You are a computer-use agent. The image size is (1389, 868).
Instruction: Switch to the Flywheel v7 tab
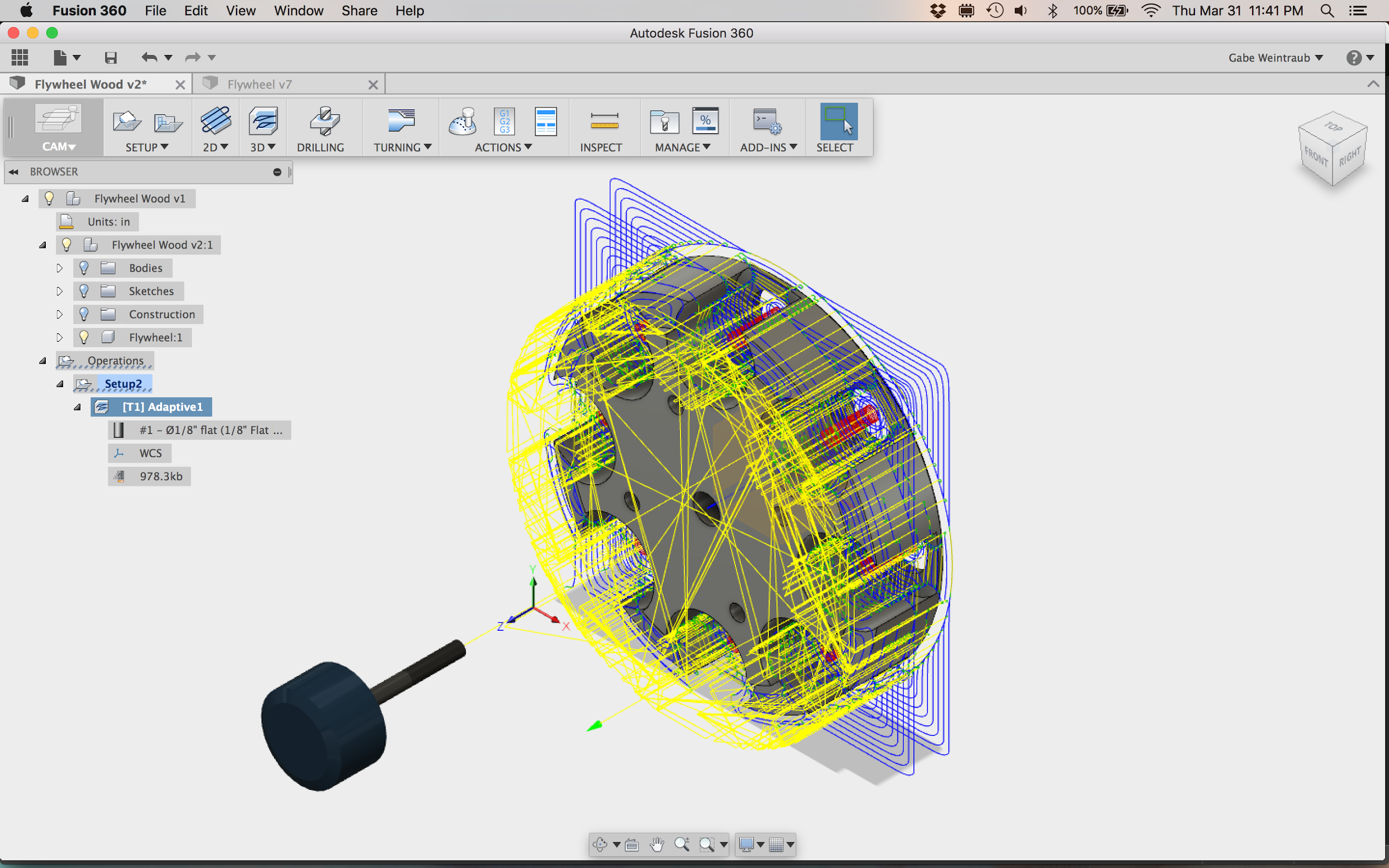[x=259, y=85]
